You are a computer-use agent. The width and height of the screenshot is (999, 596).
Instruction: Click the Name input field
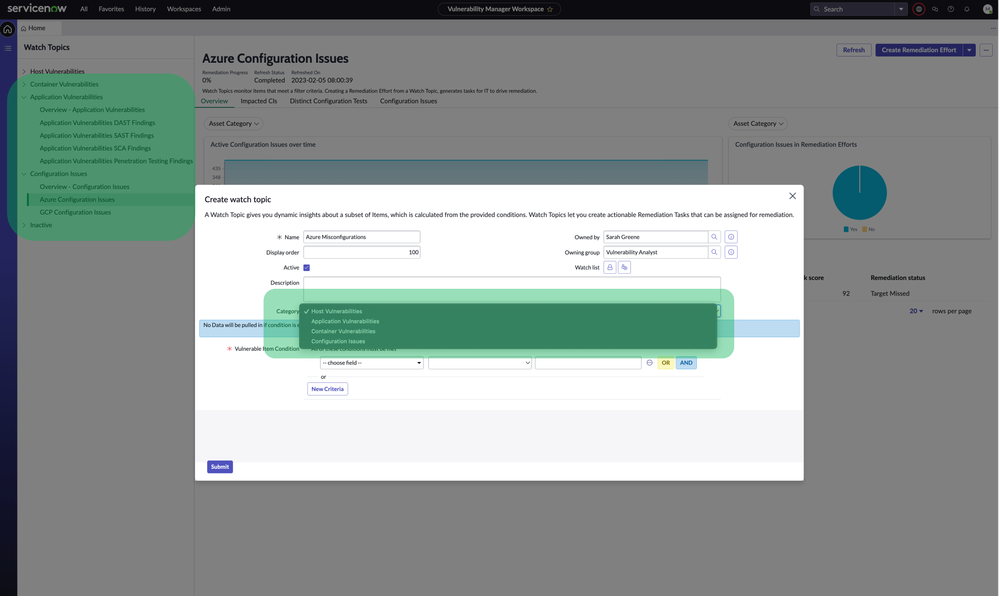click(361, 236)
